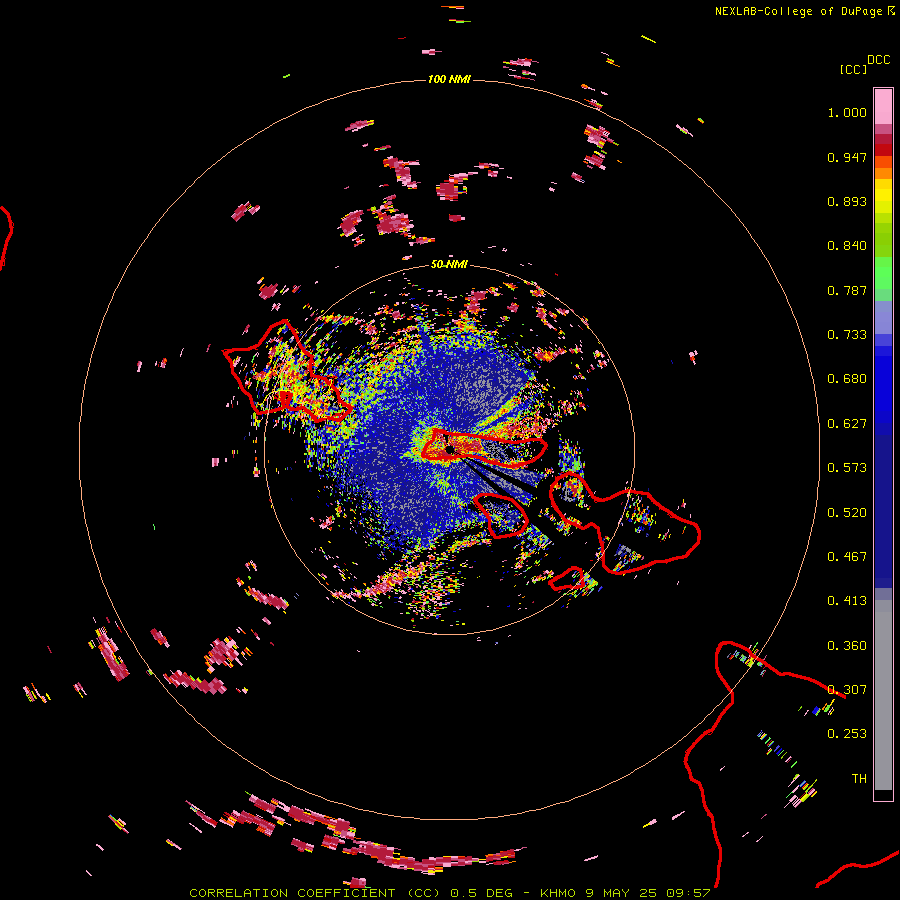Click the 0.413 scale value
The image size is (900, 900).
pyautogui.click(x=847, y=601)
